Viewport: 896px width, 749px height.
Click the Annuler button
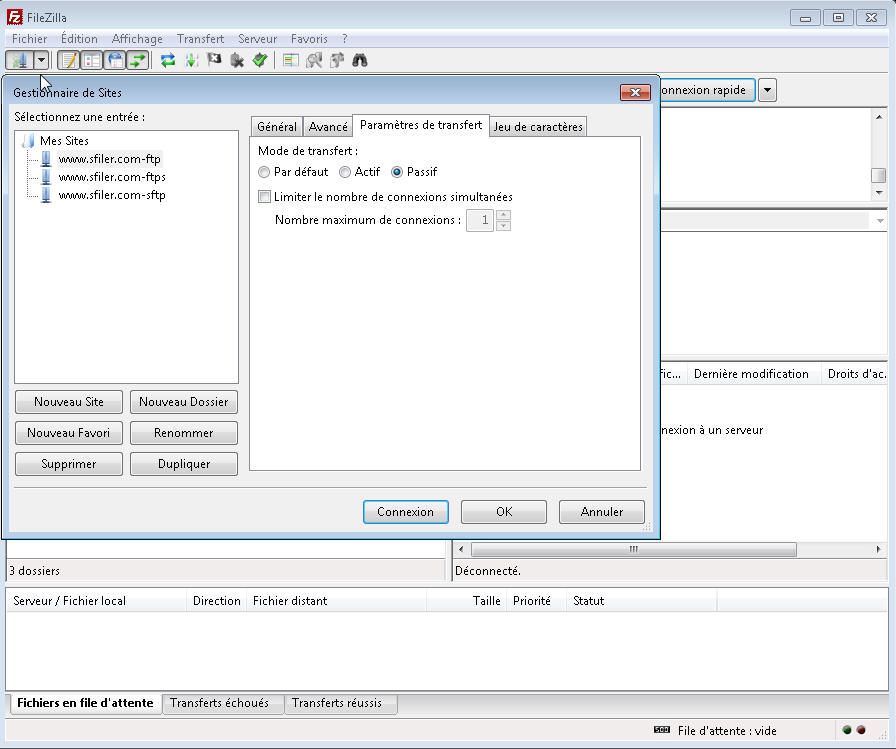pos(602,512)
